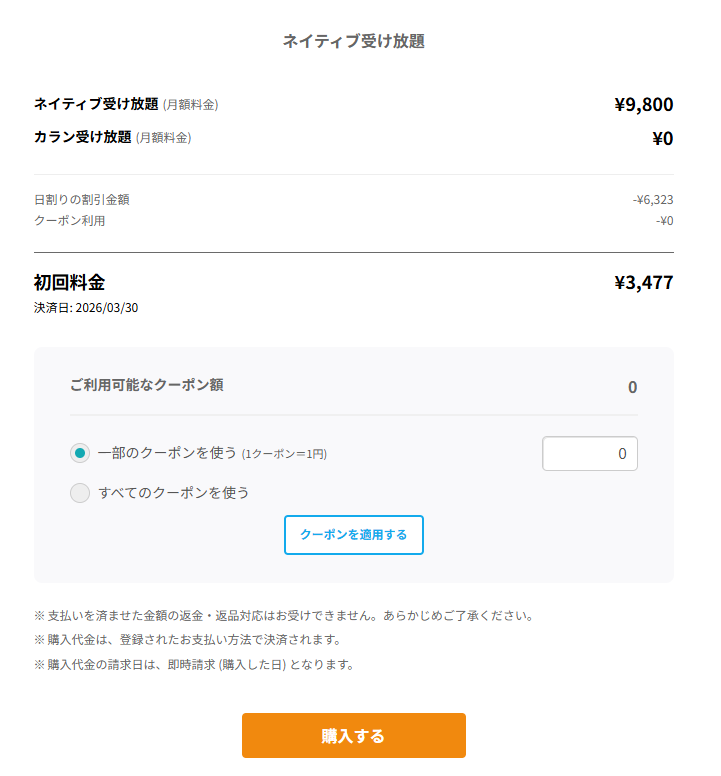Select the すべてのクーポンを使う radio option
The image size is (721, 776).
pyautogui.click(x=80, y=492)
